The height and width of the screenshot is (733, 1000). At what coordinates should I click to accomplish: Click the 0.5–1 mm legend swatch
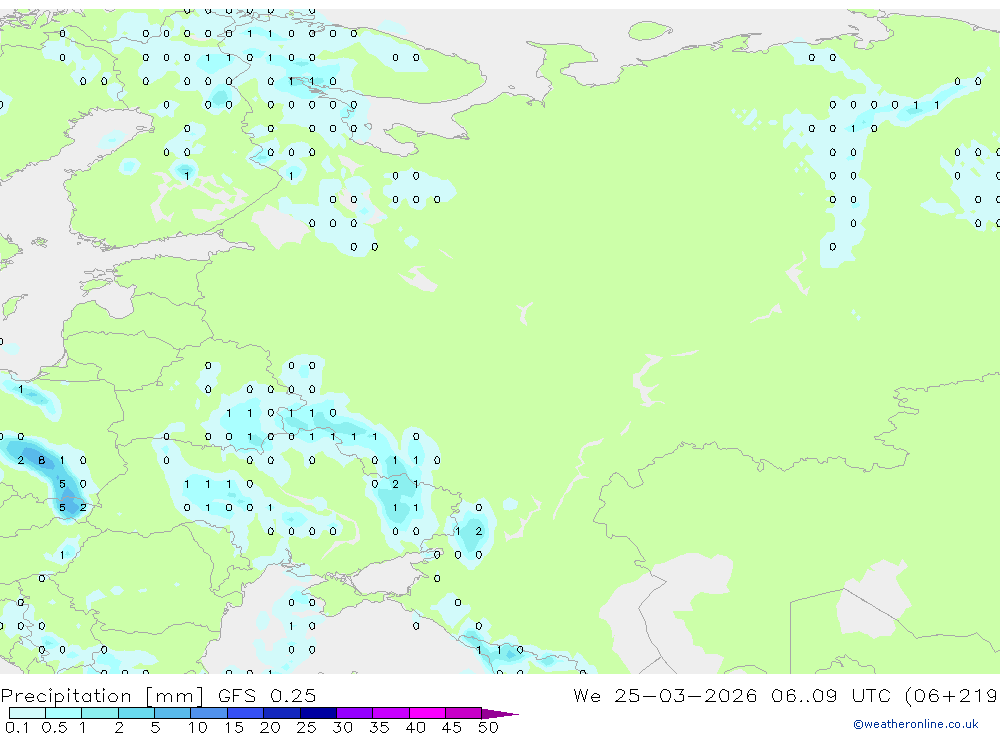(x=64, y=713)
